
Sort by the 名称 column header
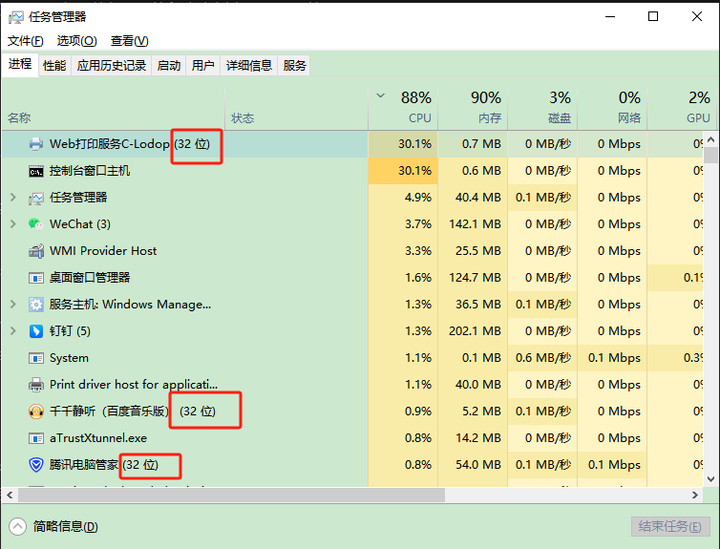(113, 109)
